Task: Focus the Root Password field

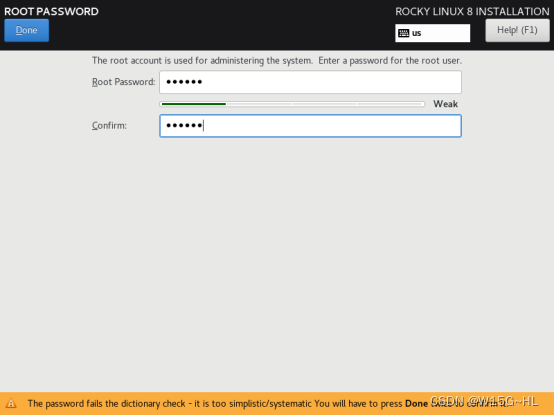Action: [x=310, y=82]
